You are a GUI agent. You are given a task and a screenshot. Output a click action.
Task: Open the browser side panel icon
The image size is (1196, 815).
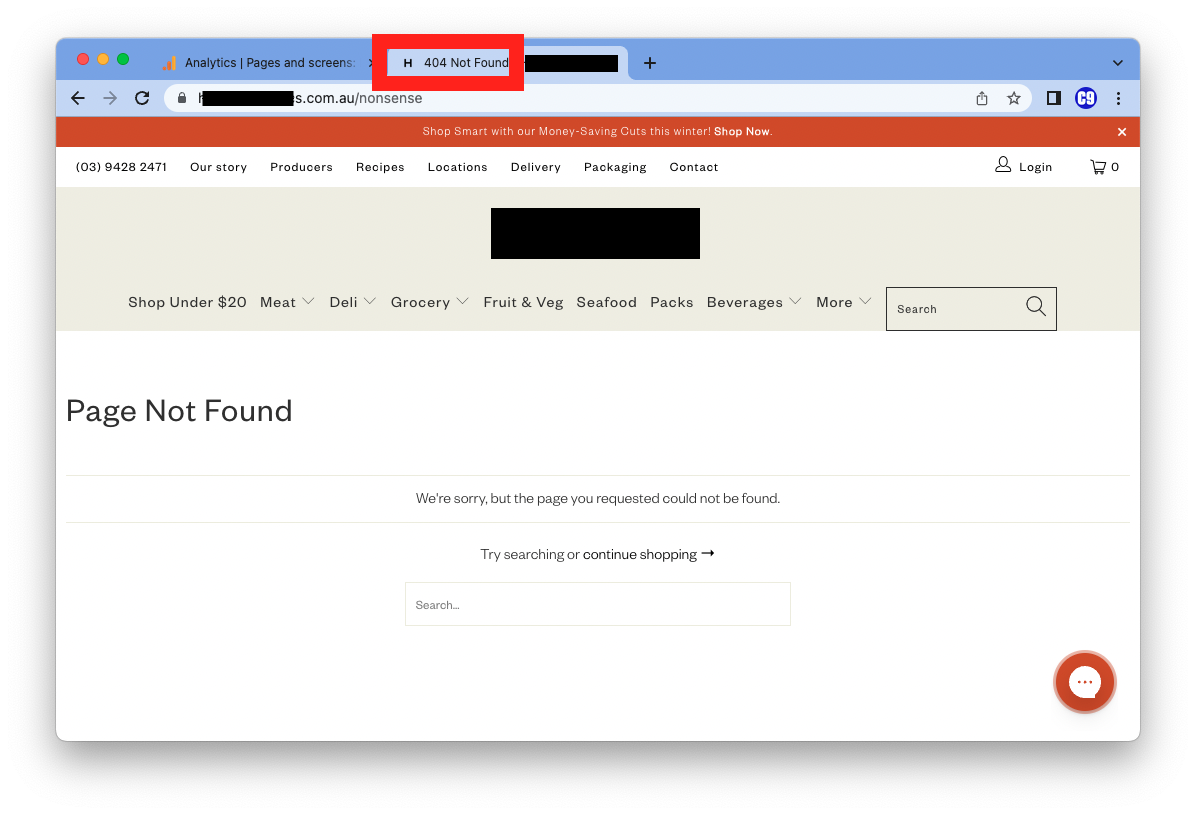click(1053, 98)
